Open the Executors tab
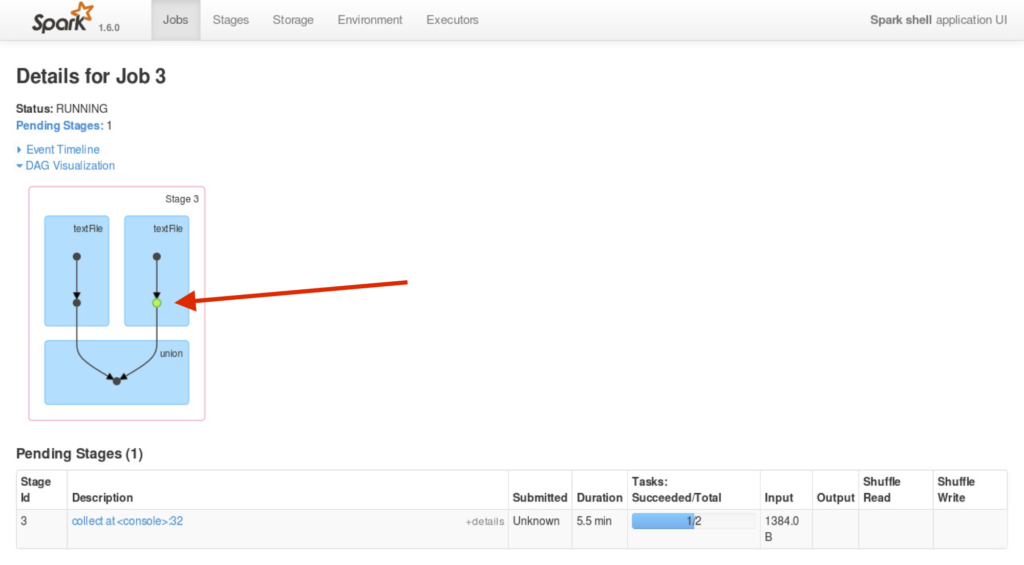 [452, 20]
